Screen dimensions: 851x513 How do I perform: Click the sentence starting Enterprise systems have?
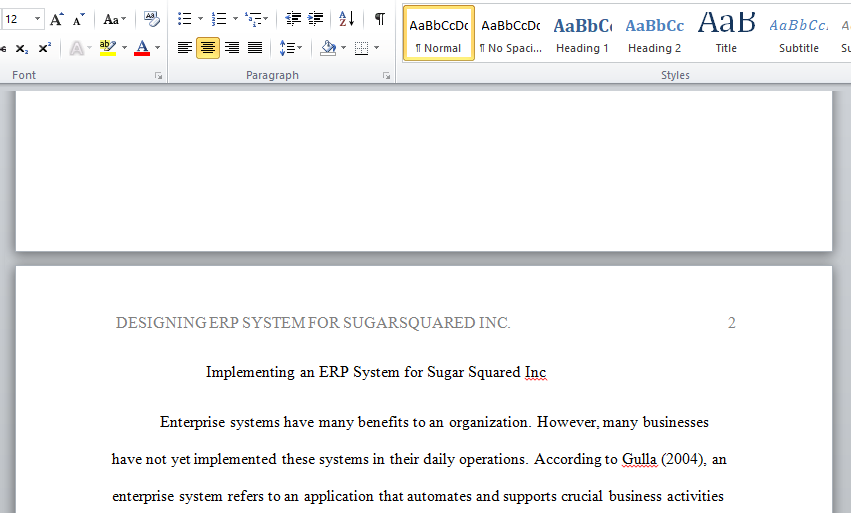[345, 422]
